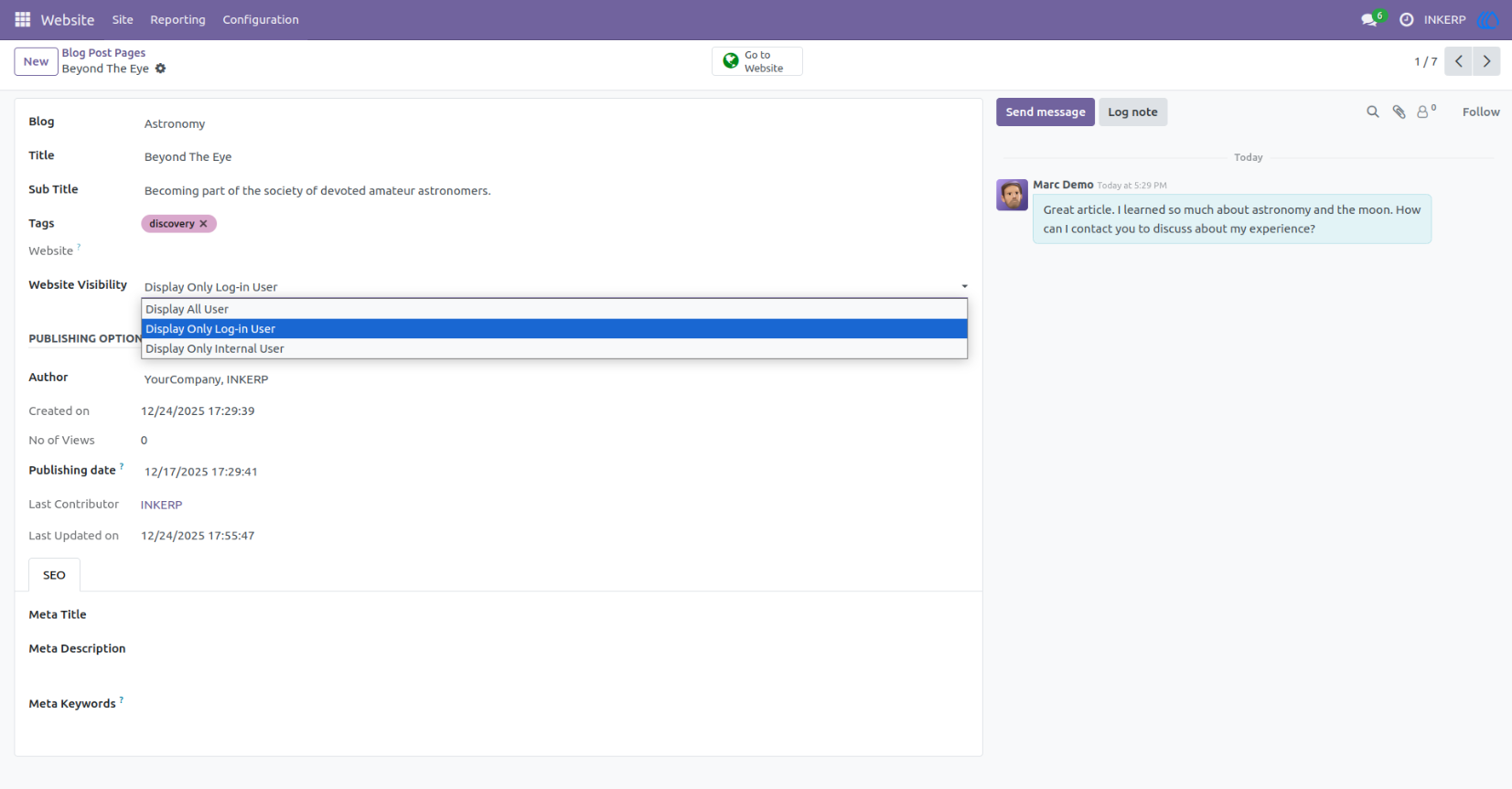The image size is (1512, 789).
Task: Click the INKERP user avatar icon
Action: pos(1488,19)
